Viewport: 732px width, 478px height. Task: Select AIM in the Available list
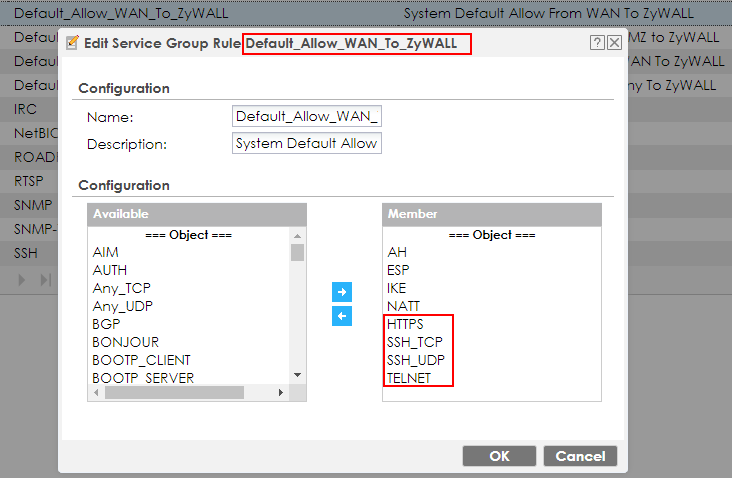point(106,252)
